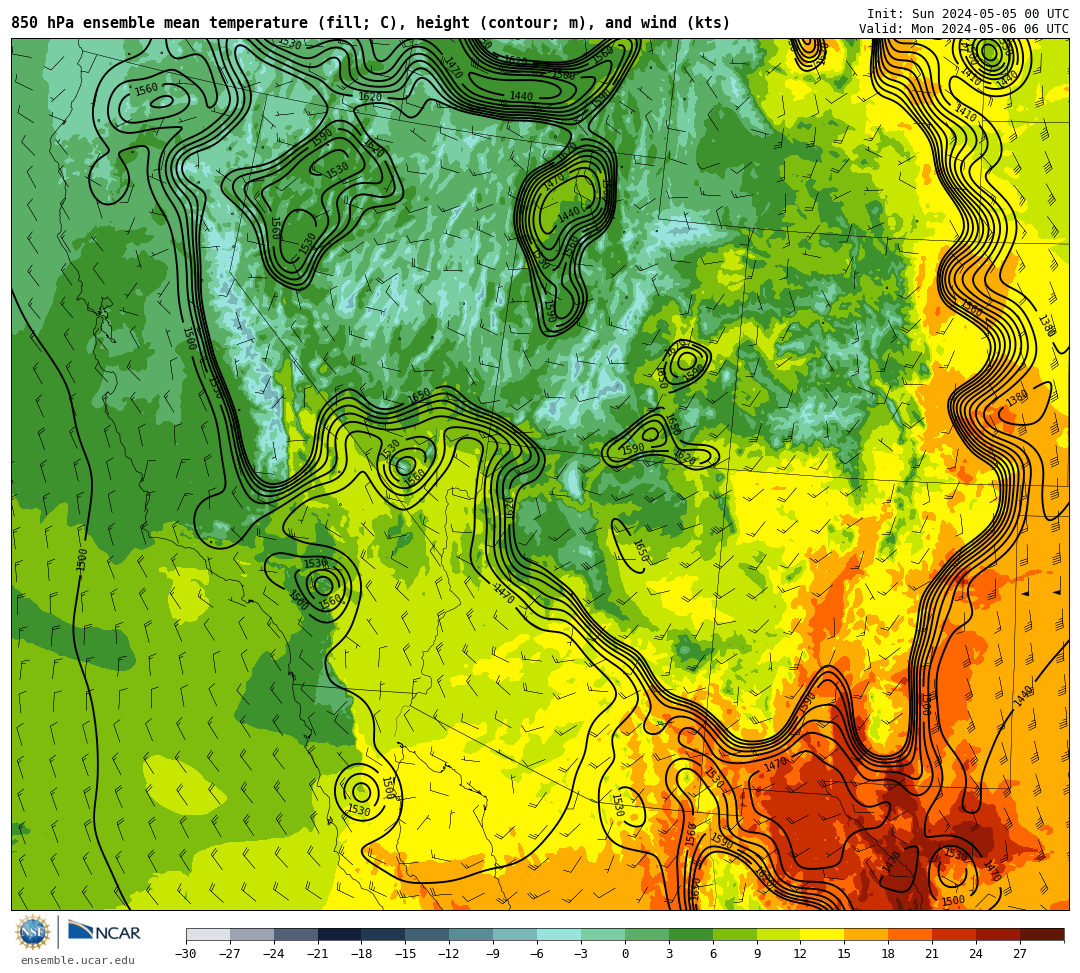Click the Init: Sun 2024-05-05 00 UTC text
1080x973 pixels.
[x=968, y=14]
